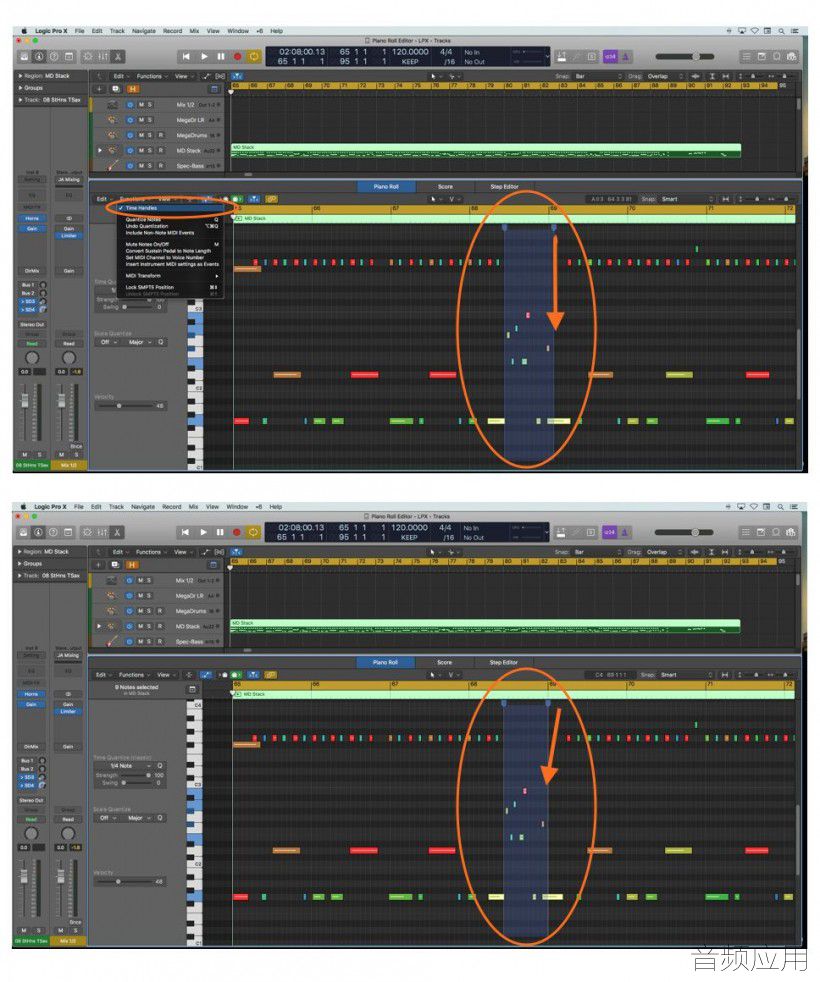The image size is (820, 982).
Task: Mute the MegaDr LR track in the top screenshot
Action: (x=142, y=120)
